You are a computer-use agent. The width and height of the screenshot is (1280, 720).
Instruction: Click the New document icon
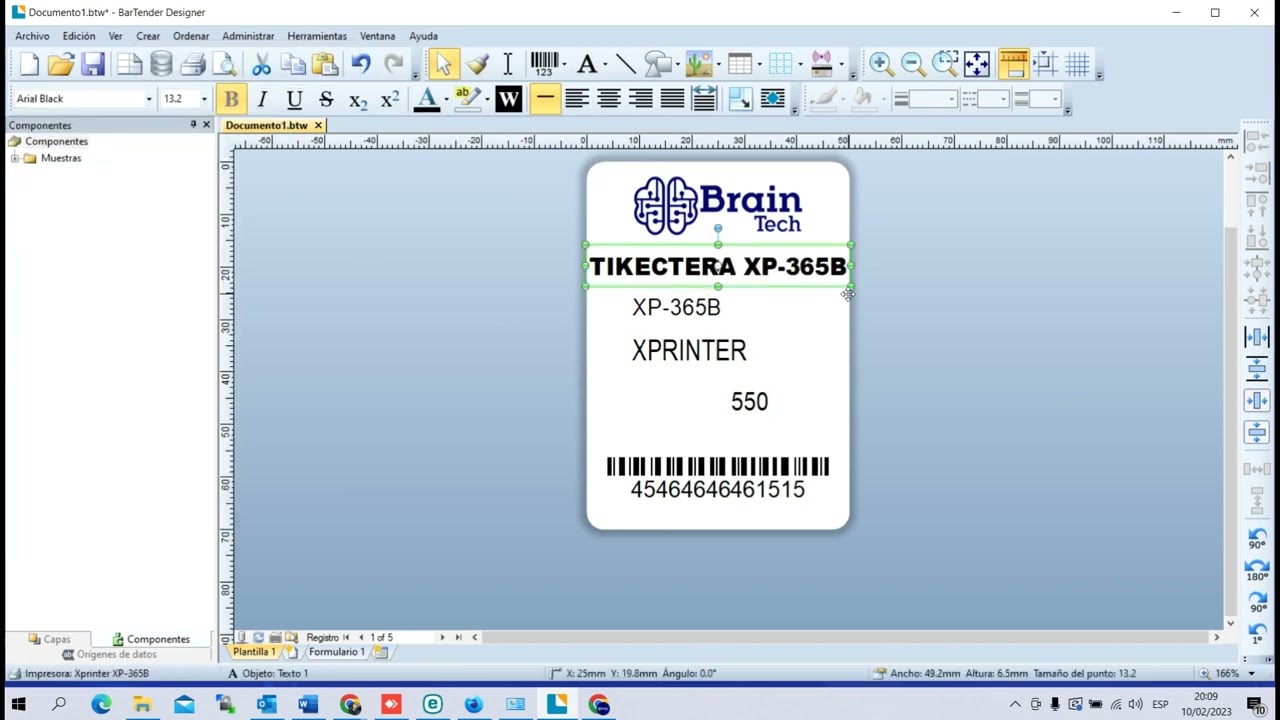click(28, 65)
